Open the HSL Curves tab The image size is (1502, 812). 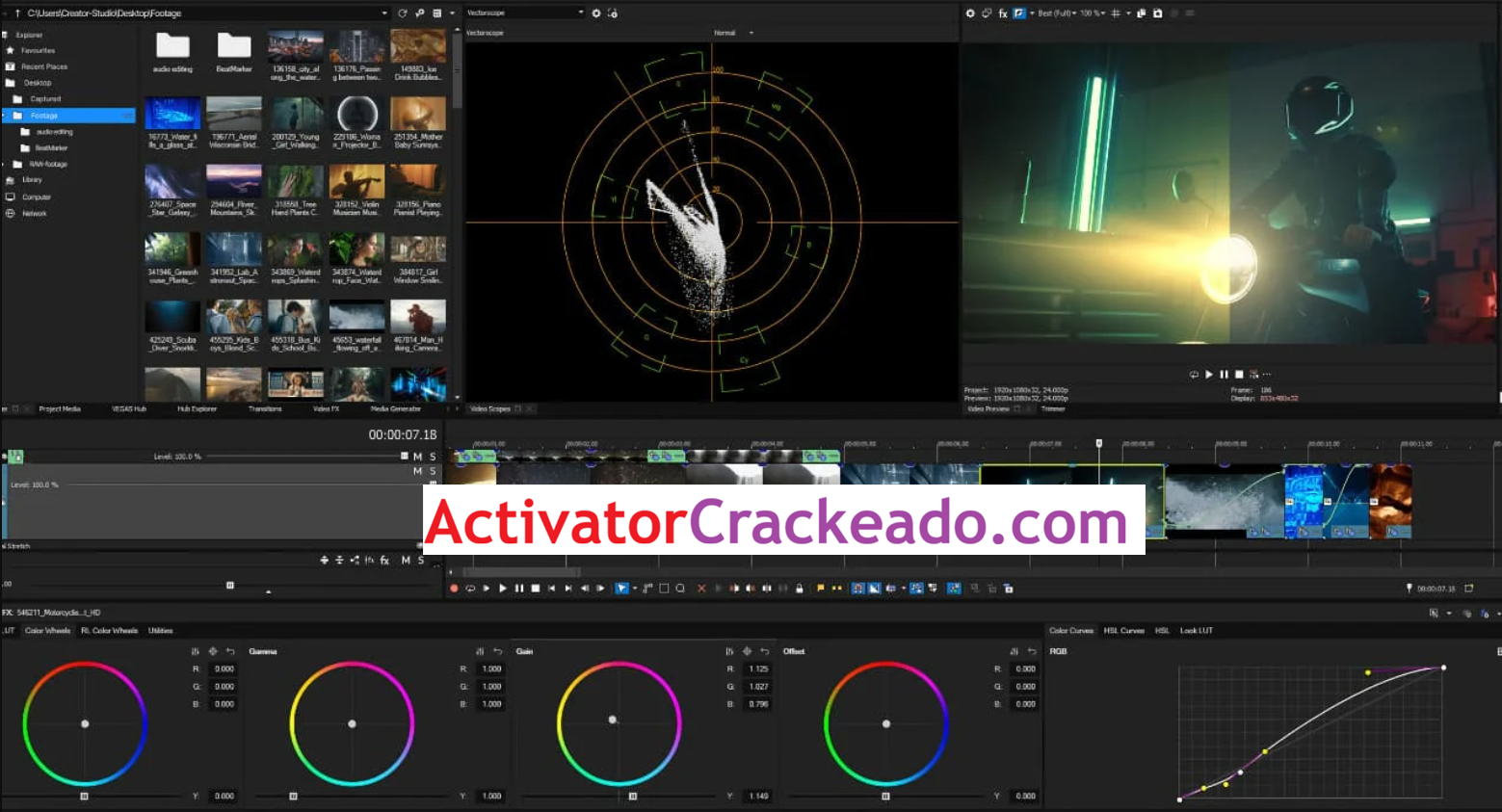point(1123,631)
